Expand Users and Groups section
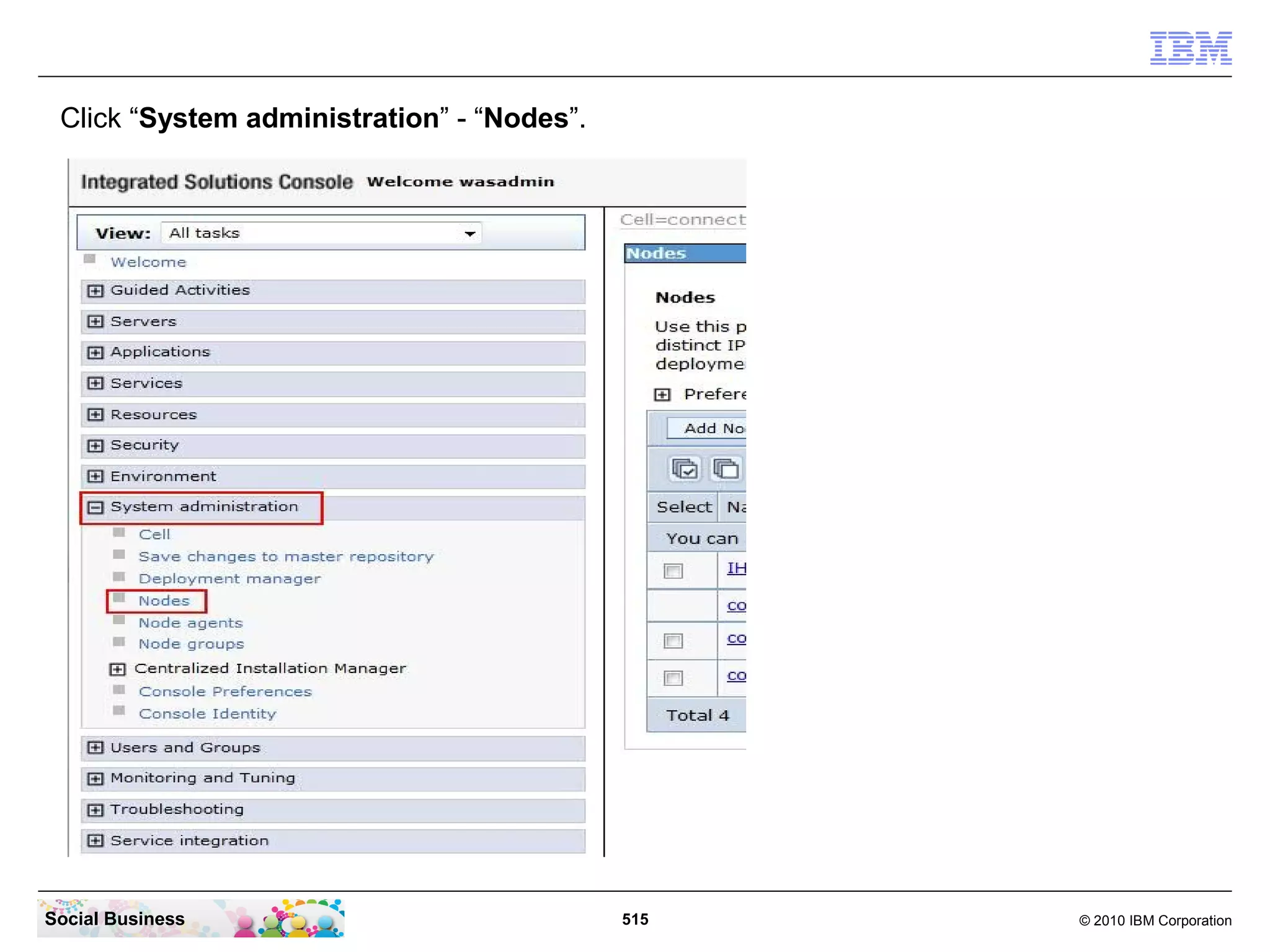The height and width of the screenshot is (952, 1270). (x=95, y=747)
